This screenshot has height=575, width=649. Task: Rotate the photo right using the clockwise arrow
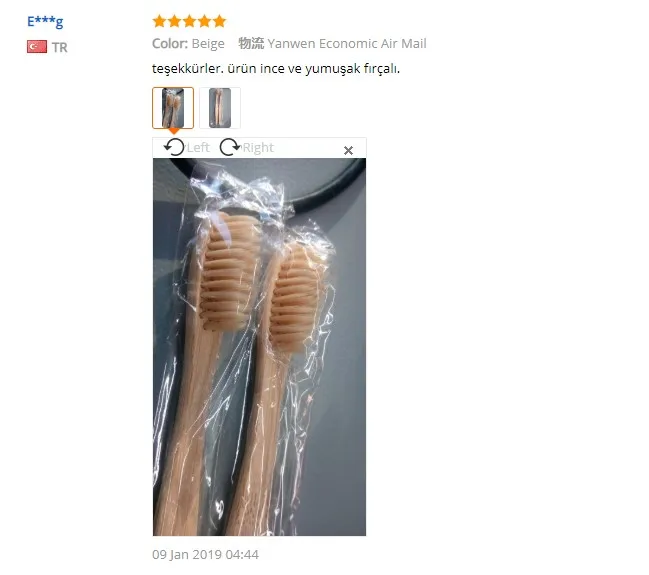point(230,147)
